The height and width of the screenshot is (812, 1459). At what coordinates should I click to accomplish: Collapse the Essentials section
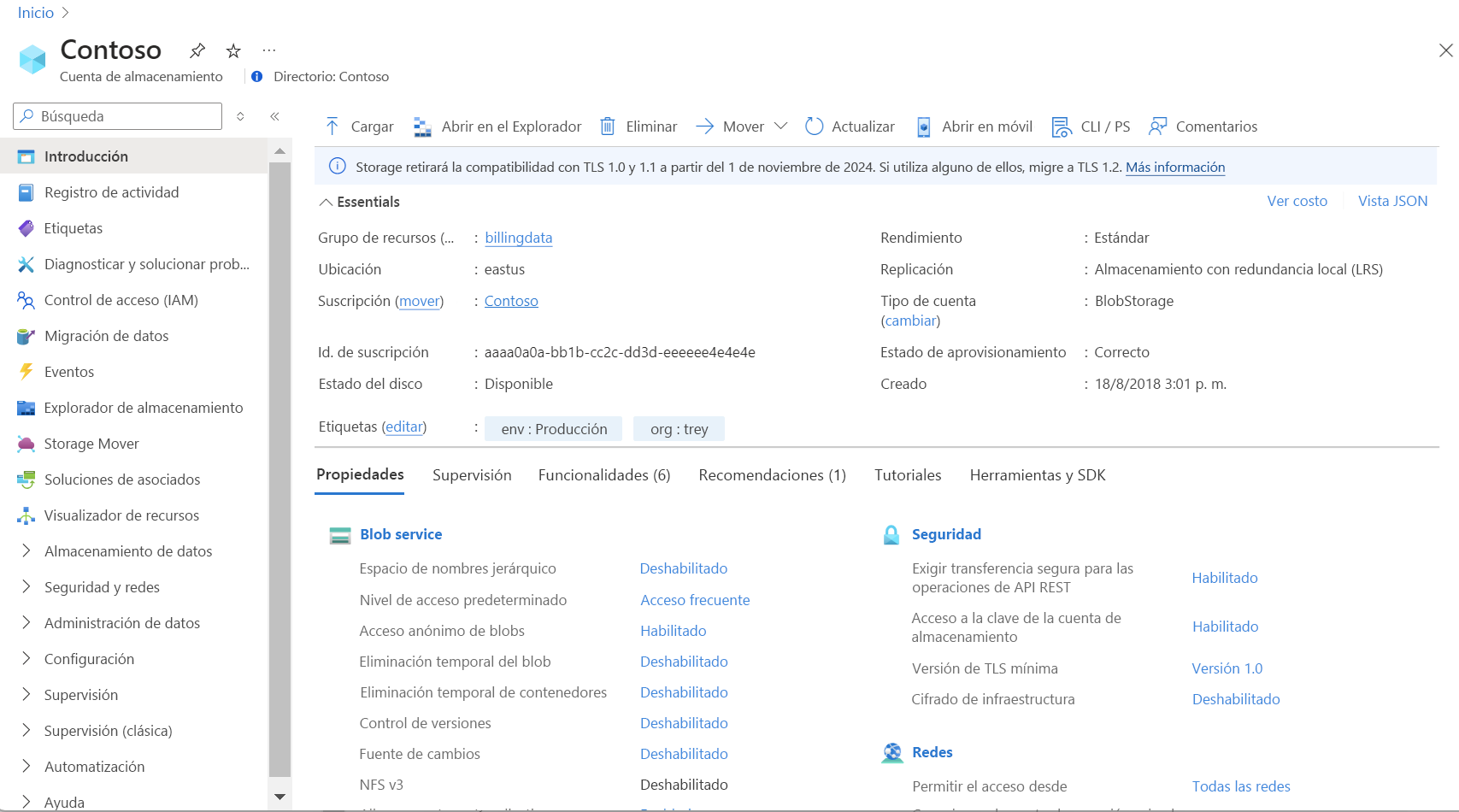pyautogui.click(x=326, y=202)
